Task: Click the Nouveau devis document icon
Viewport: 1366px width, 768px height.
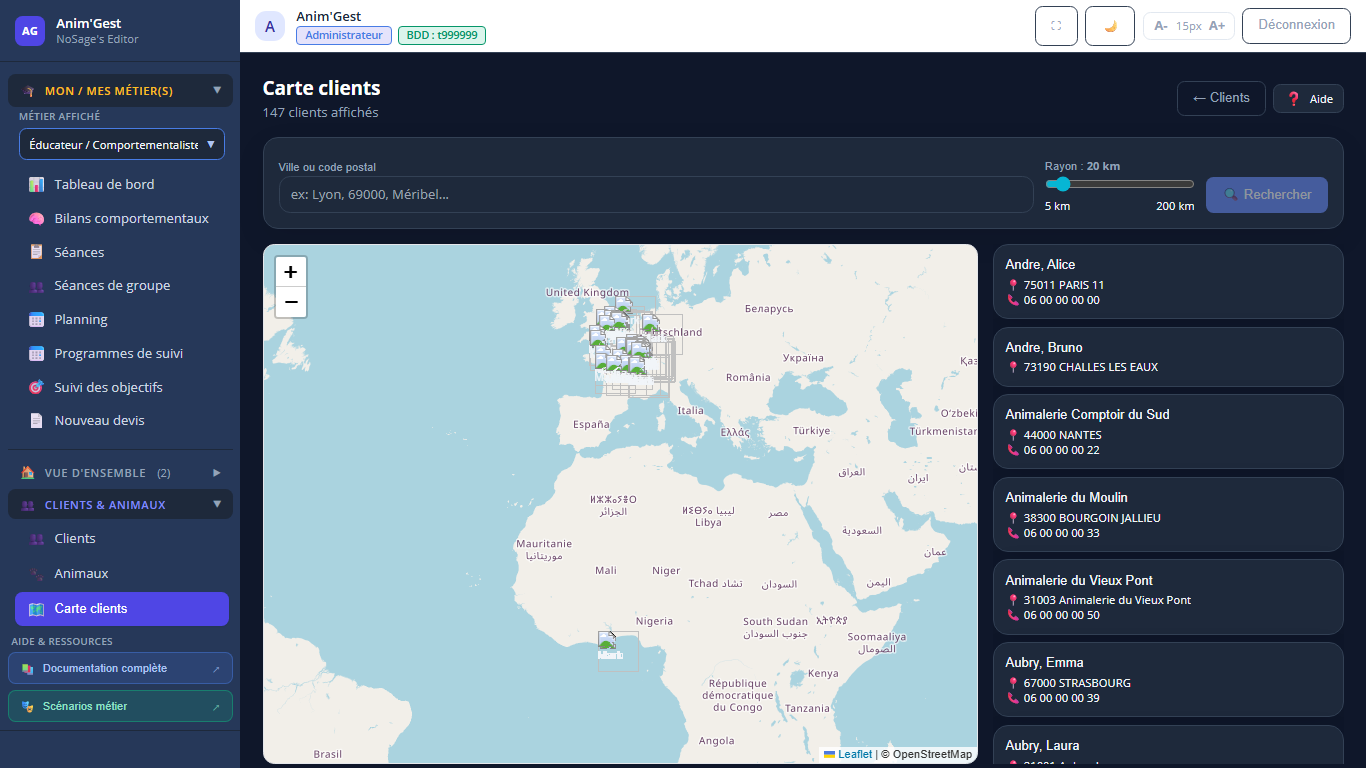Action: (37, 421)
